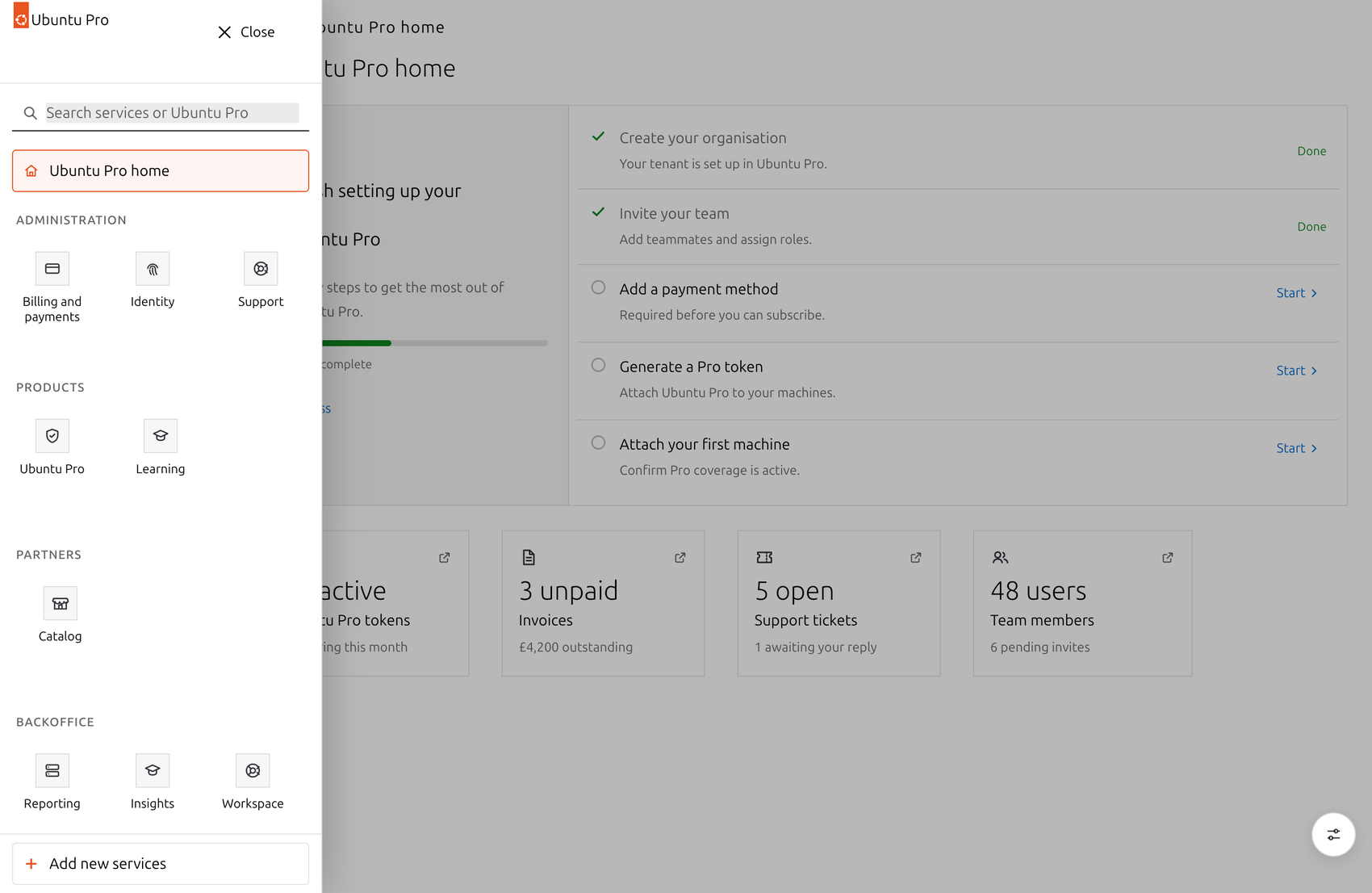
Task: Click the Create your organisation title
Action: (x=703, y=138)
